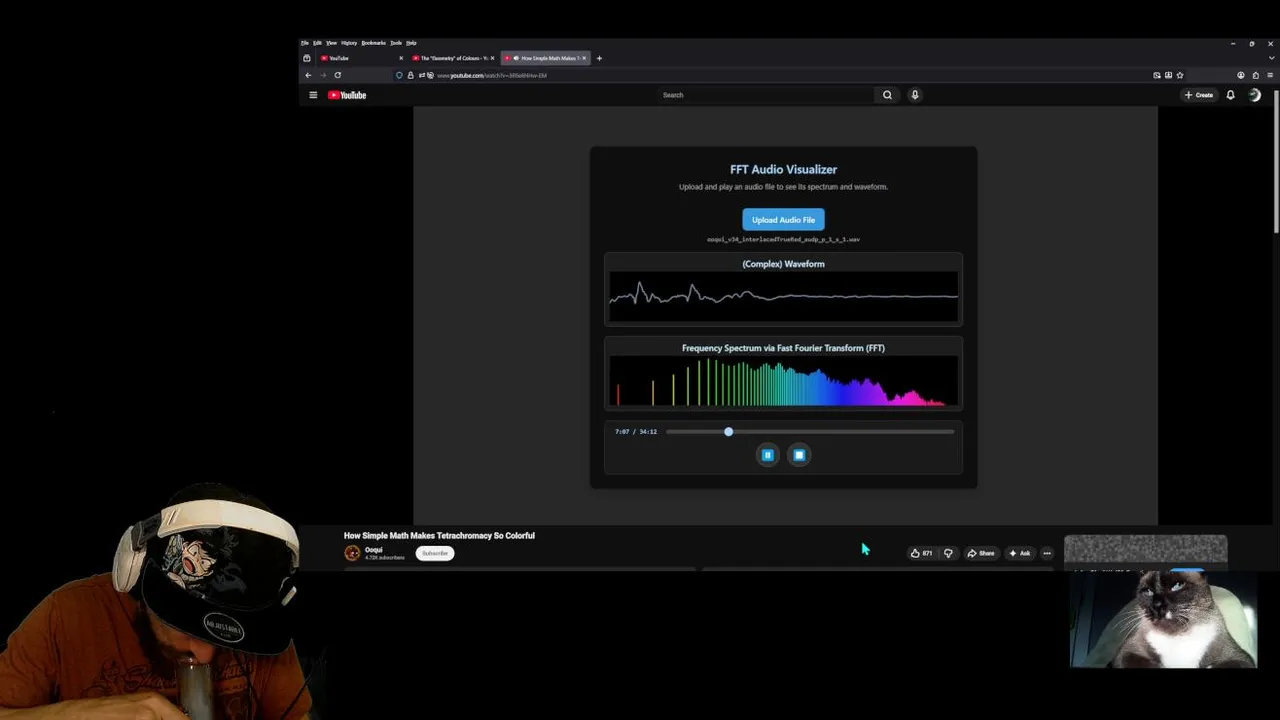Image resolution: width=1280 pixels, height=720 pixels.
Task: Click the stop button in the visualizer
Action: click(799, 455)
